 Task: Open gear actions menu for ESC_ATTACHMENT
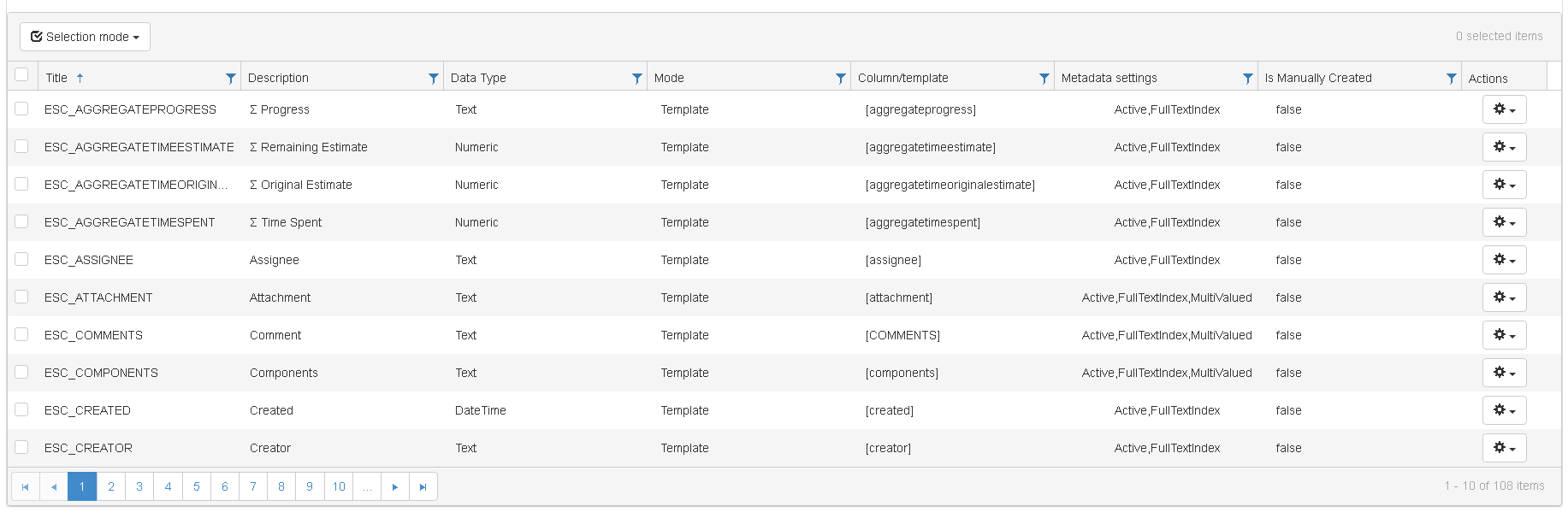[x=1504, y=297]
